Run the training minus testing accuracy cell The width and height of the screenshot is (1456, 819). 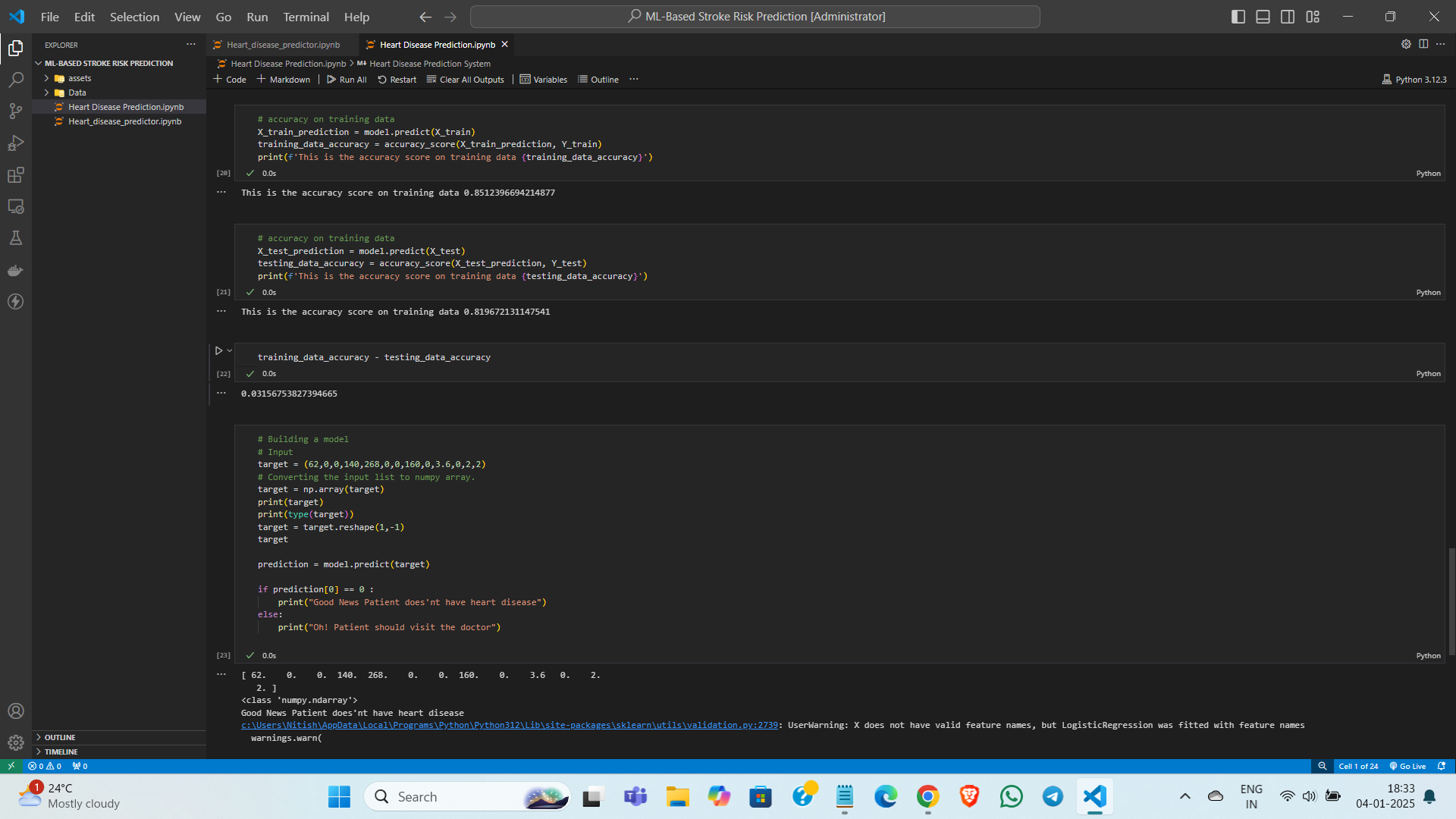(x=218, y=350)
